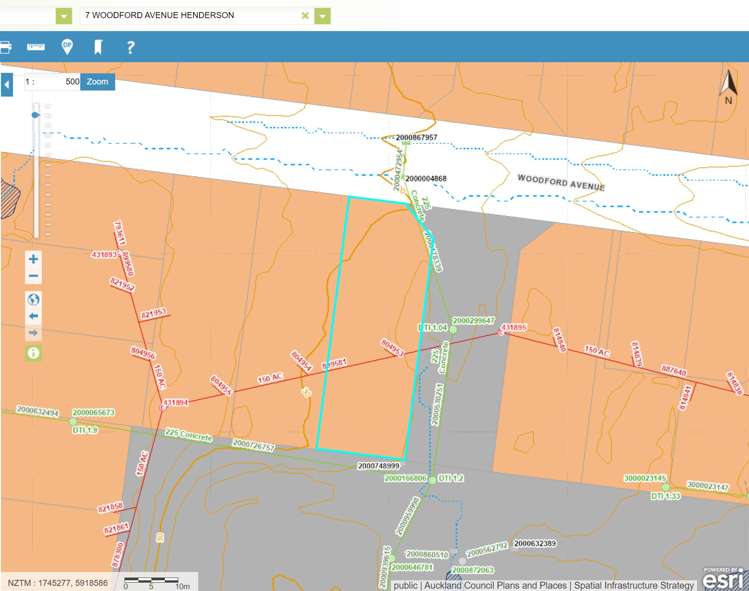Collapse the side panel with left arrow
749x591 pixels.
(7, 85)
